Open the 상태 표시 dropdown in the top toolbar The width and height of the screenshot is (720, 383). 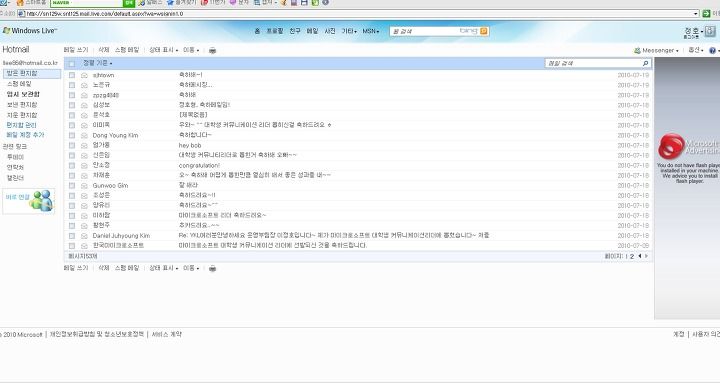coord(163,50)
